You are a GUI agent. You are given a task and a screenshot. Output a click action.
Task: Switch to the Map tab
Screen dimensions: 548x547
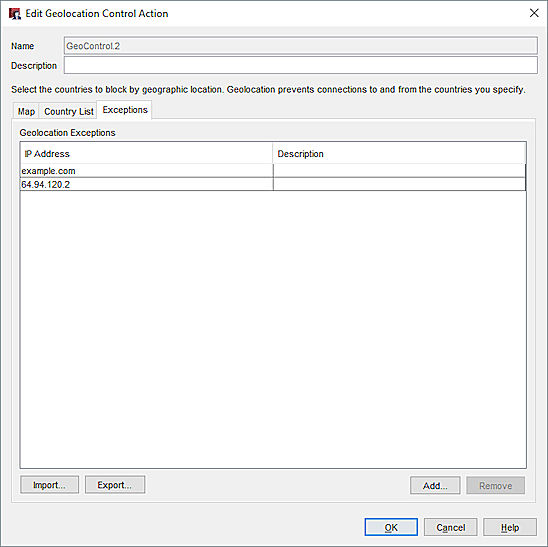coord(26,111)
